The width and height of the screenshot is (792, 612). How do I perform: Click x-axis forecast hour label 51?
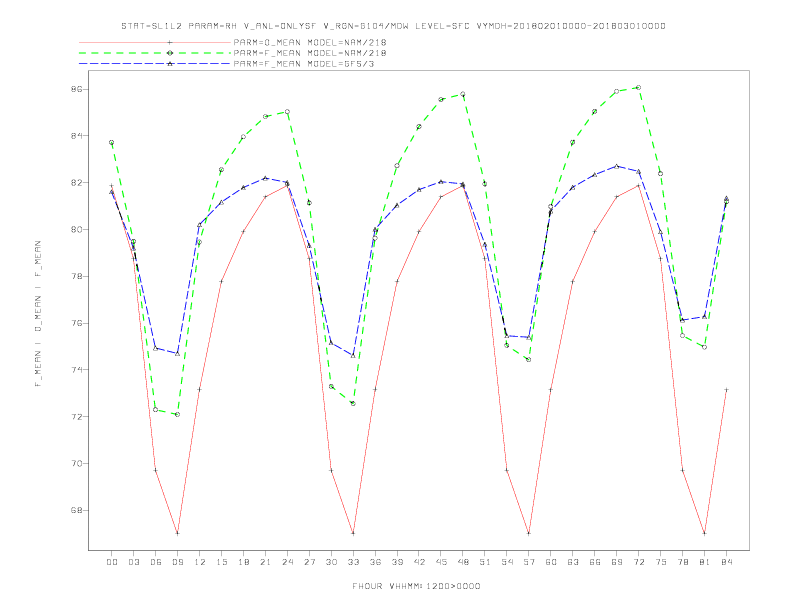point(485,562)
